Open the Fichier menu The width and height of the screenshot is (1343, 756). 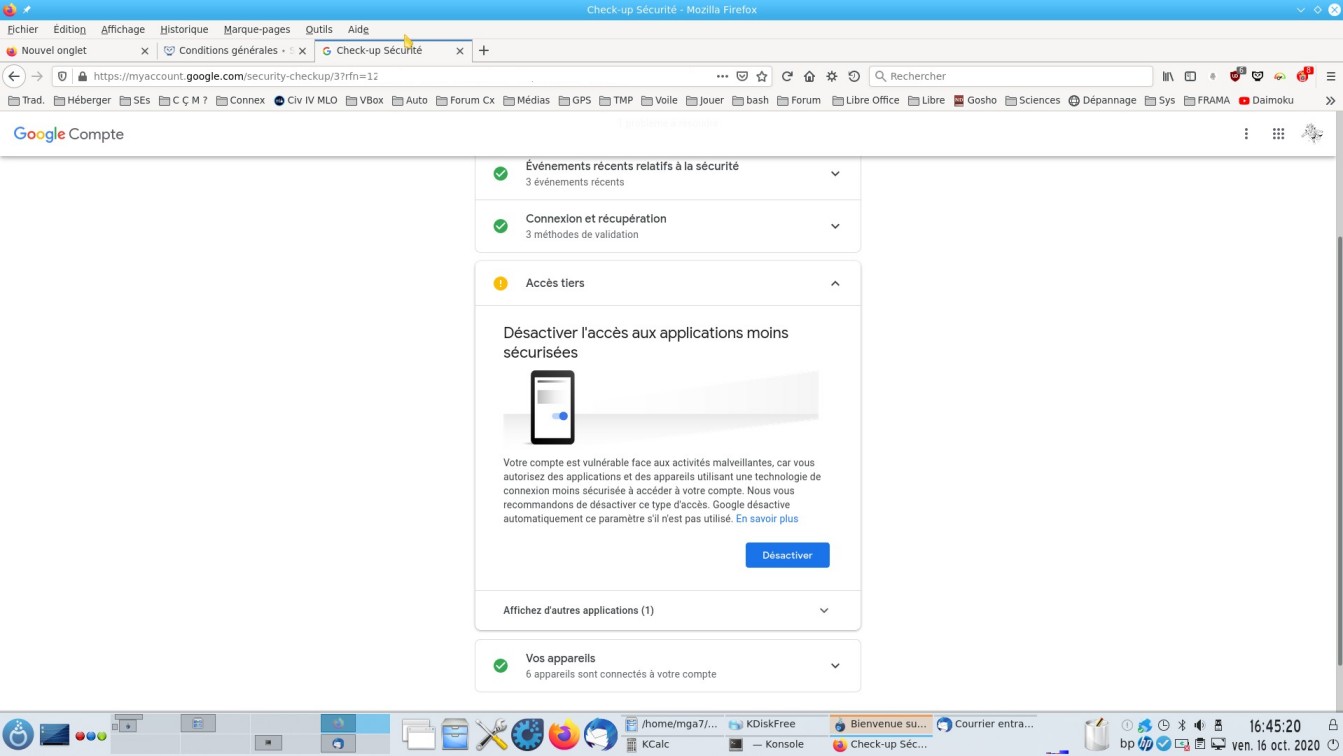(x=23, y=29)
